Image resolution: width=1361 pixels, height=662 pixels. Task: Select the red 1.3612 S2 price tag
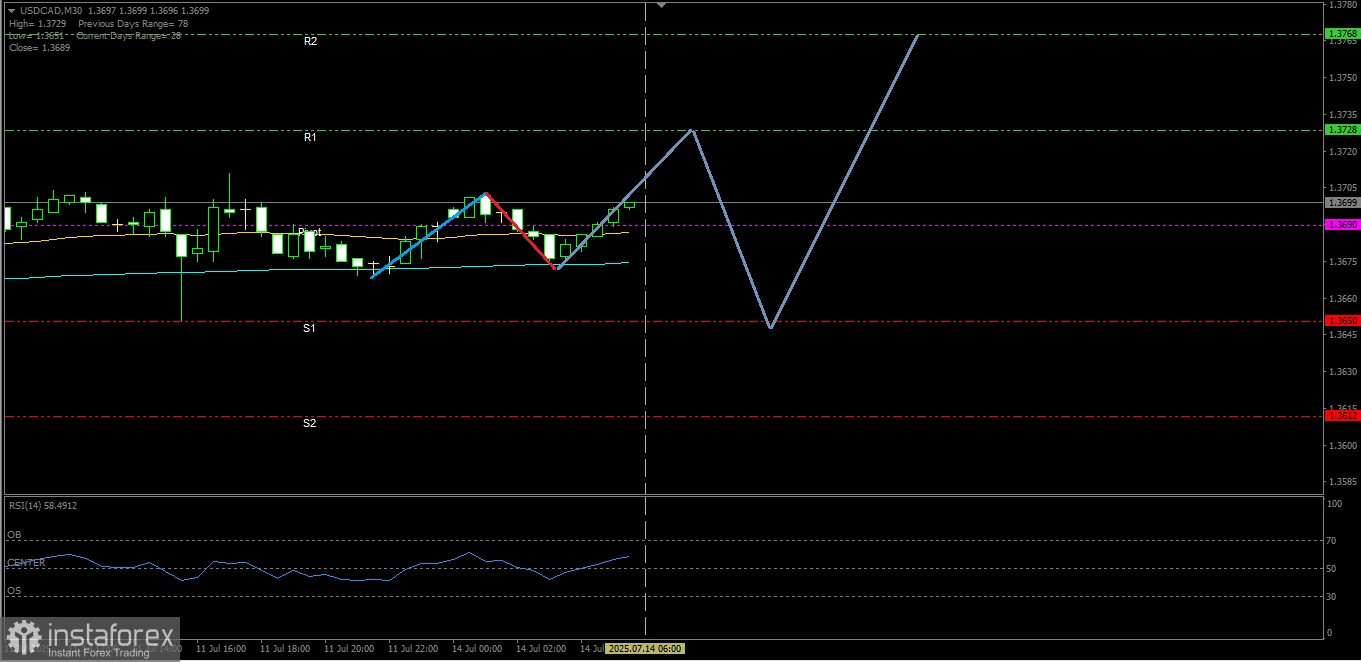tap(1342, 415)
